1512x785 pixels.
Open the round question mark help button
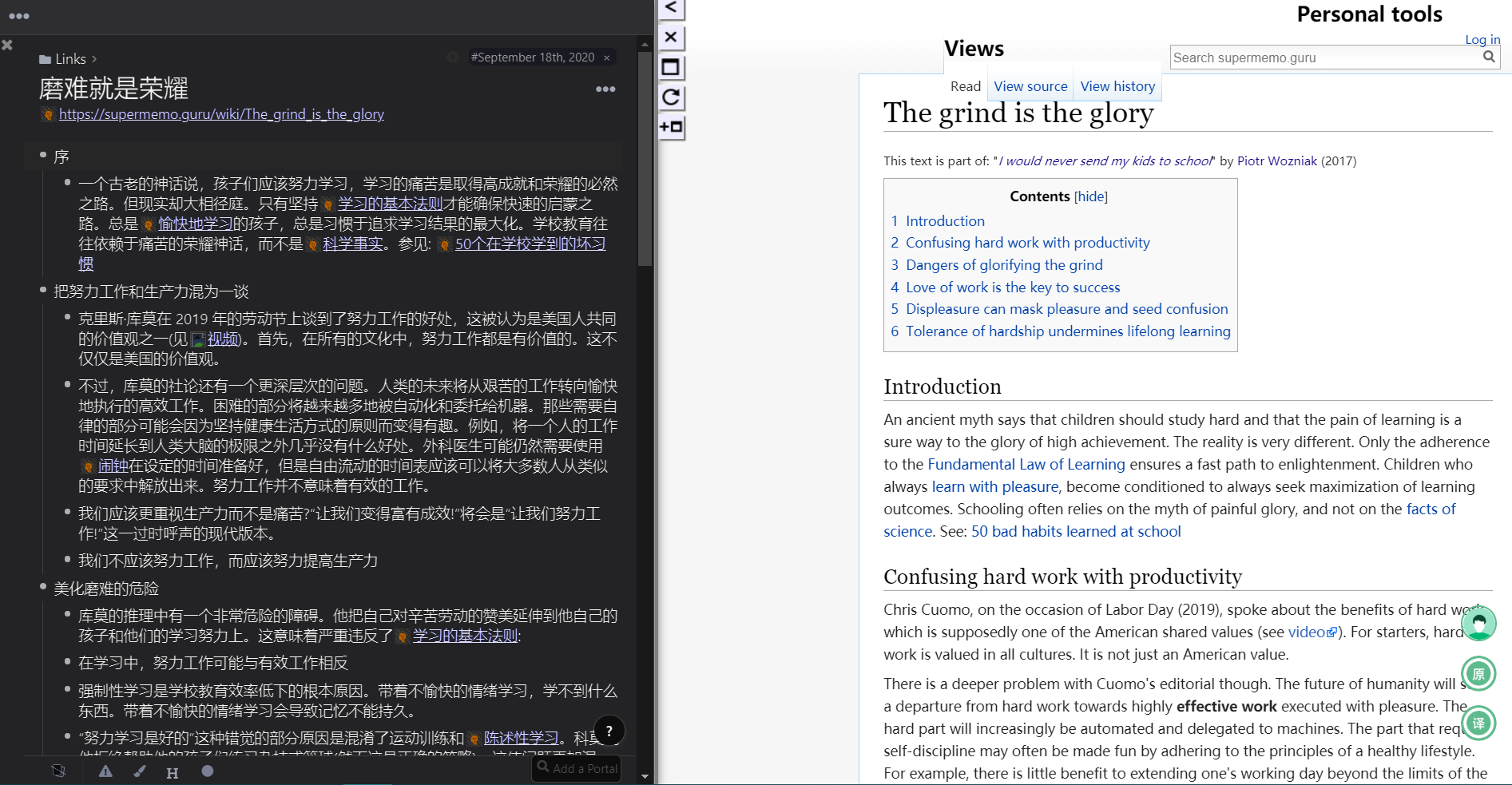(609, 731)
